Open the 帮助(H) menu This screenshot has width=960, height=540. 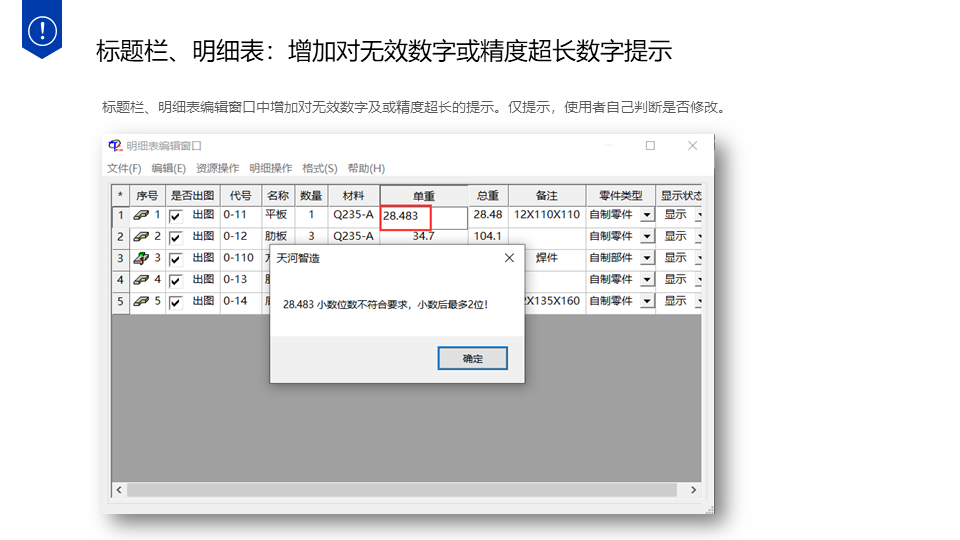366,168
